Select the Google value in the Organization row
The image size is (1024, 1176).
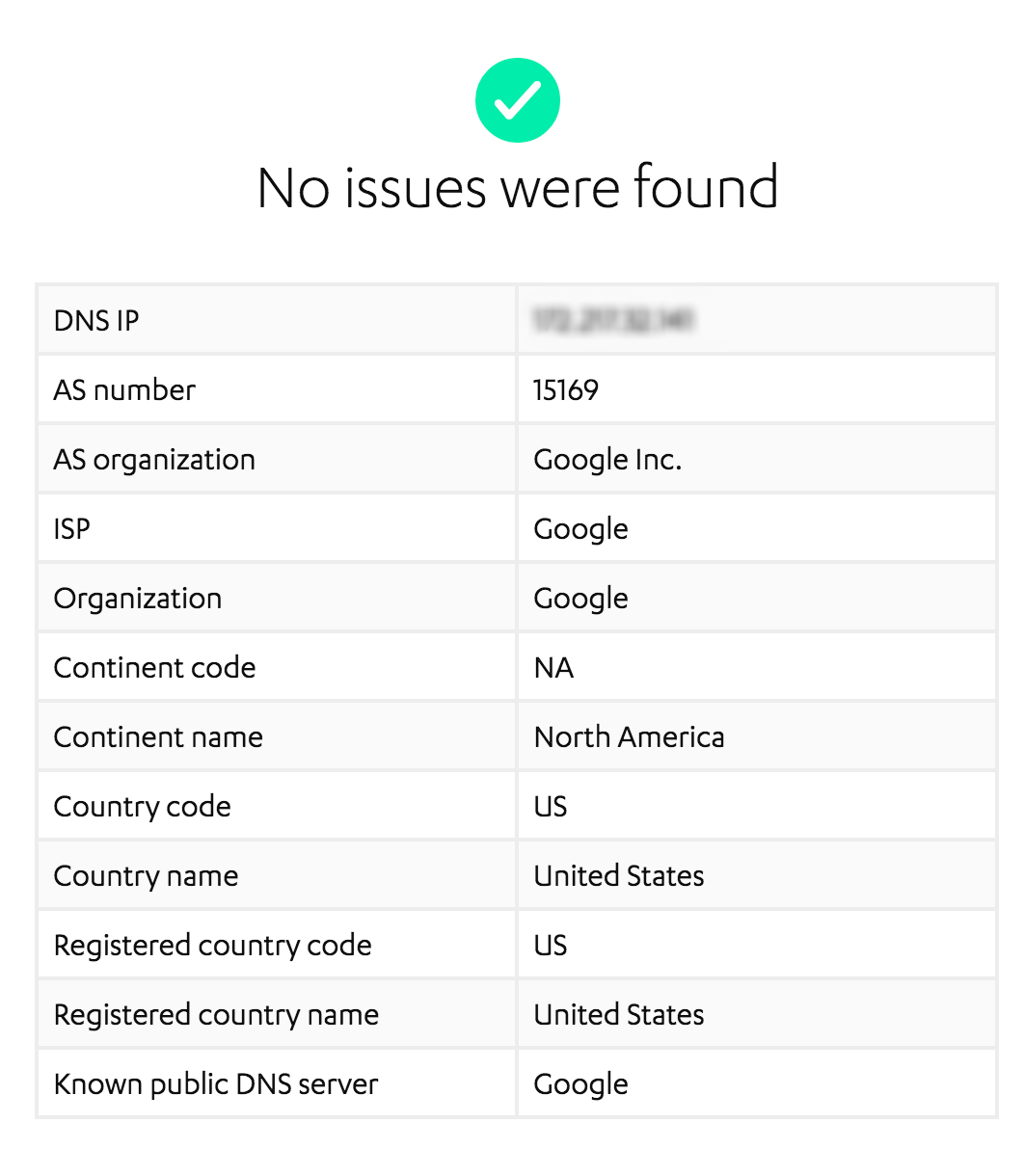580,598
